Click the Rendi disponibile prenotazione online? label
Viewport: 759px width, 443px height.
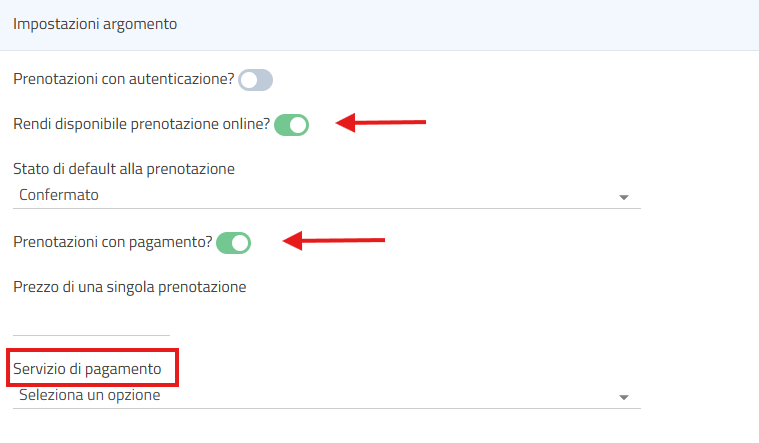click(142, 124)
